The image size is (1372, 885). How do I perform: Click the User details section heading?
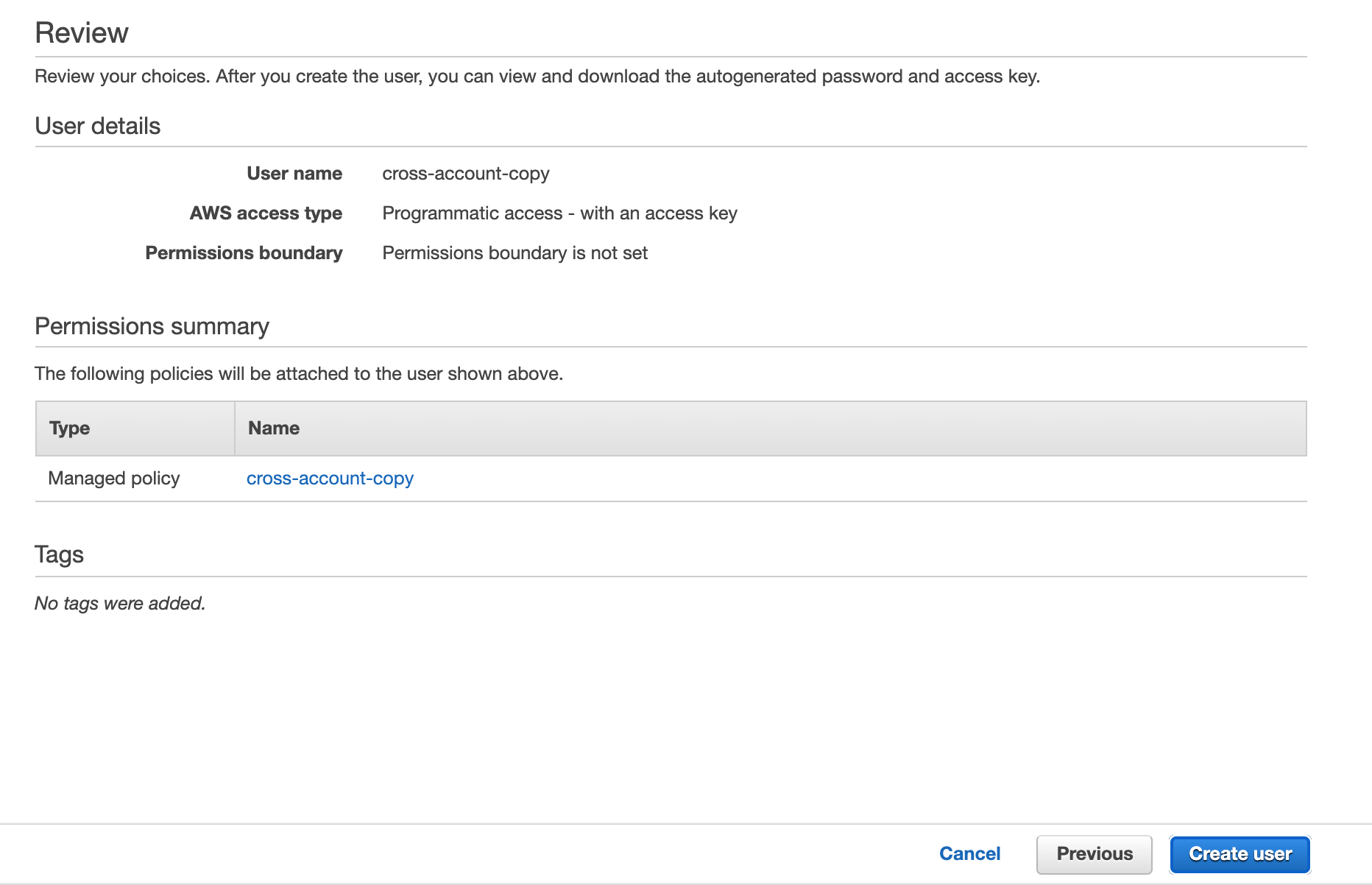pyautogui.click(x=98, y=126)
